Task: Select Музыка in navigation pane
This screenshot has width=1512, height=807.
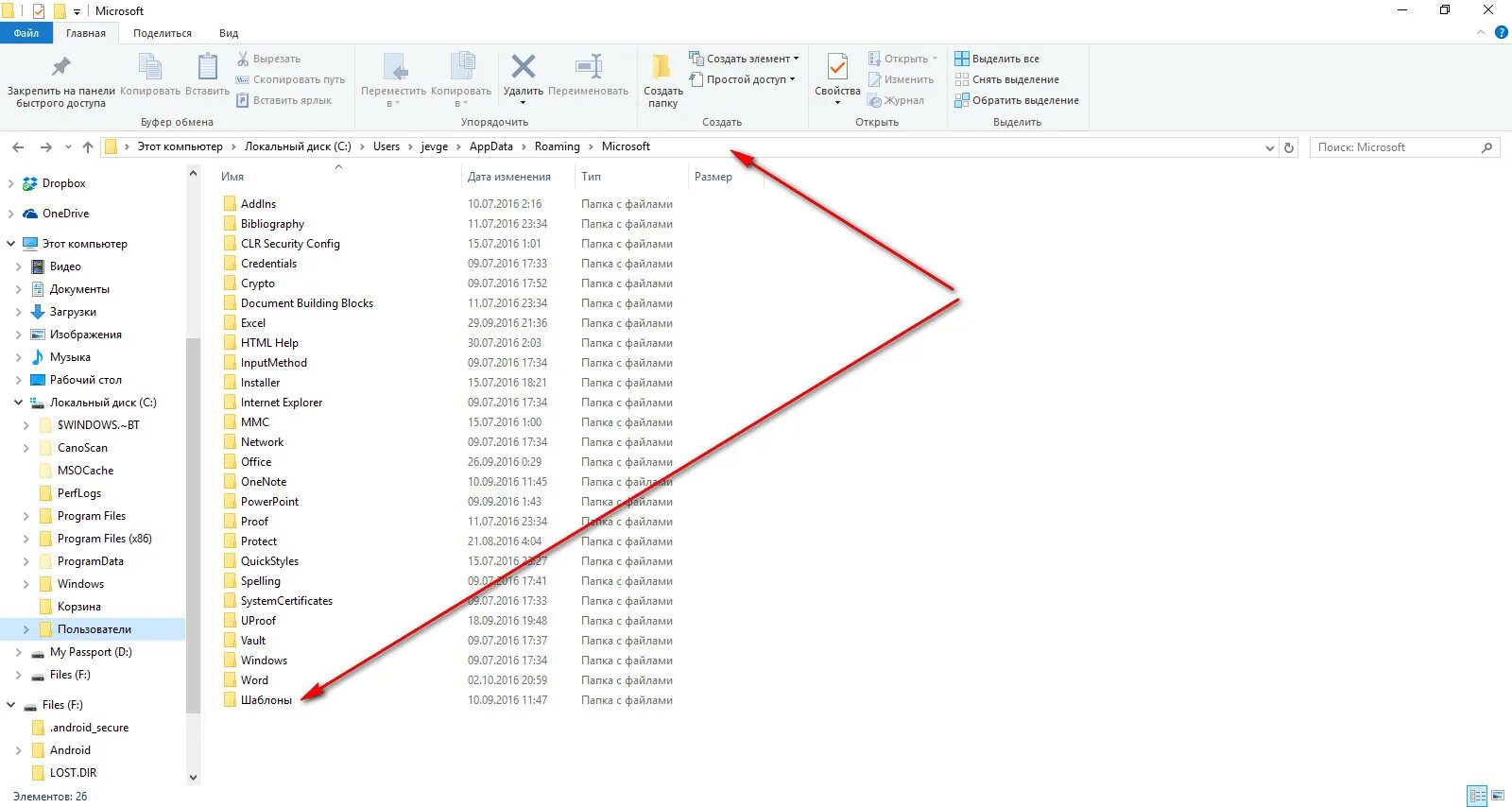Action: 70,357
